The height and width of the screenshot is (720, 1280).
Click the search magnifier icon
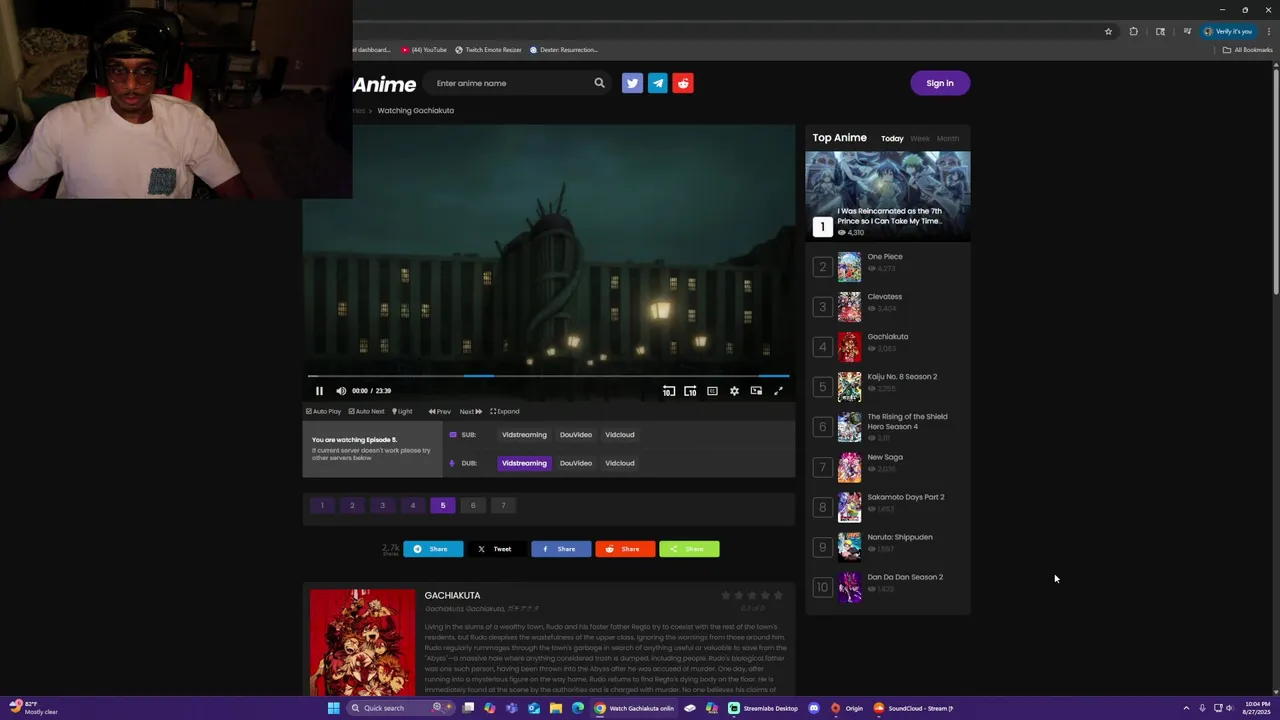(599, 83)
